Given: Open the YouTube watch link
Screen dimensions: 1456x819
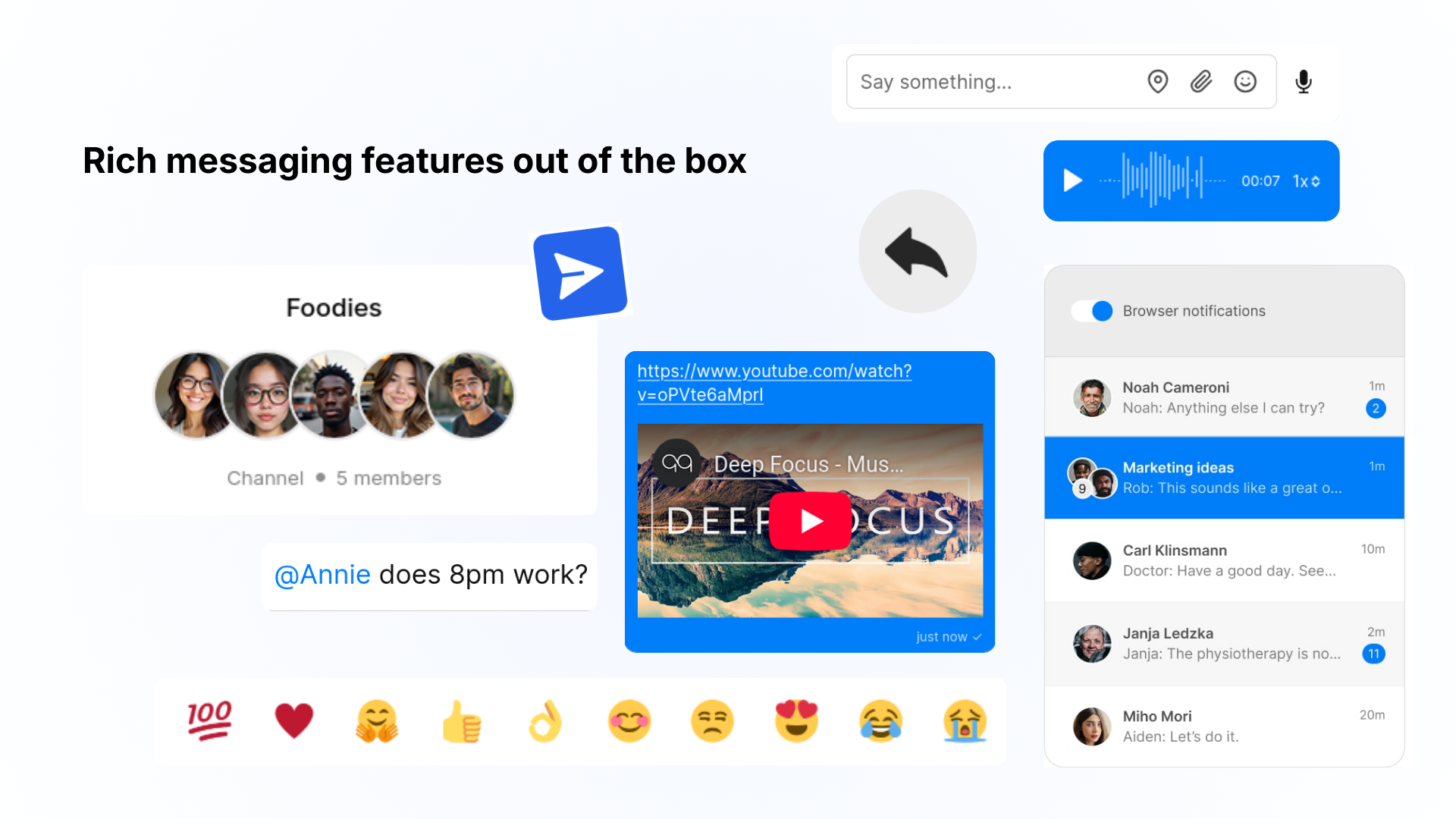Looking at the screenshot, I should tap(773, 382).
